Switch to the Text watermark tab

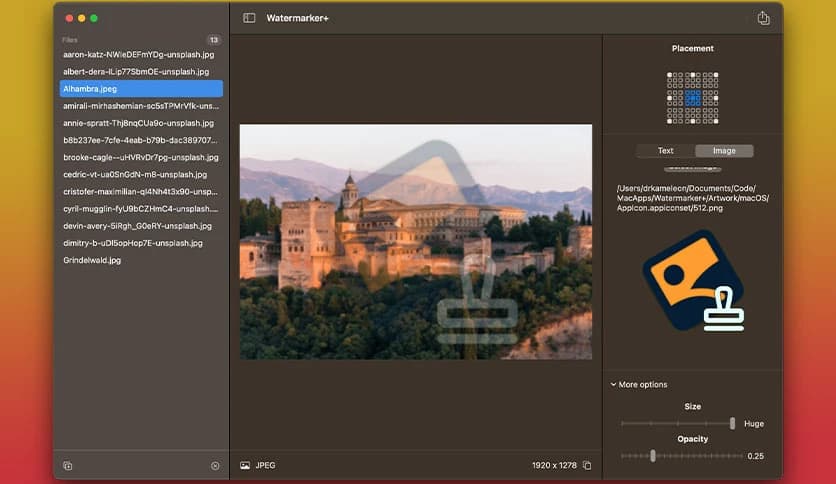click(665, 151)
